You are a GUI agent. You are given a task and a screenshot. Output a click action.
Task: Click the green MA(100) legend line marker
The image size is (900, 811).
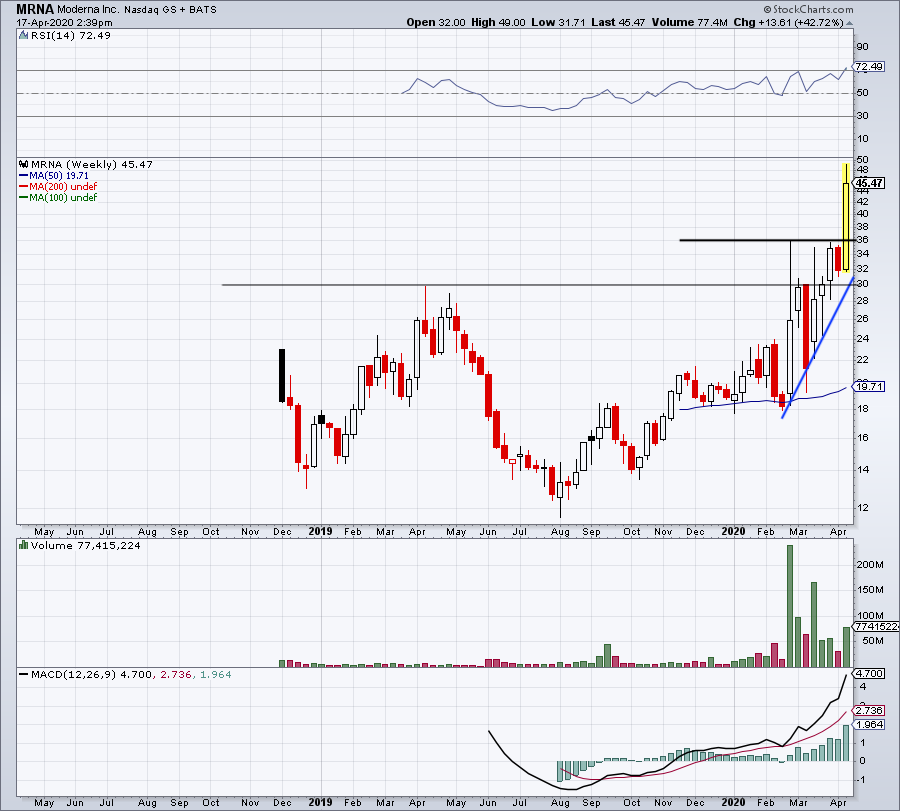pos(24,197)
